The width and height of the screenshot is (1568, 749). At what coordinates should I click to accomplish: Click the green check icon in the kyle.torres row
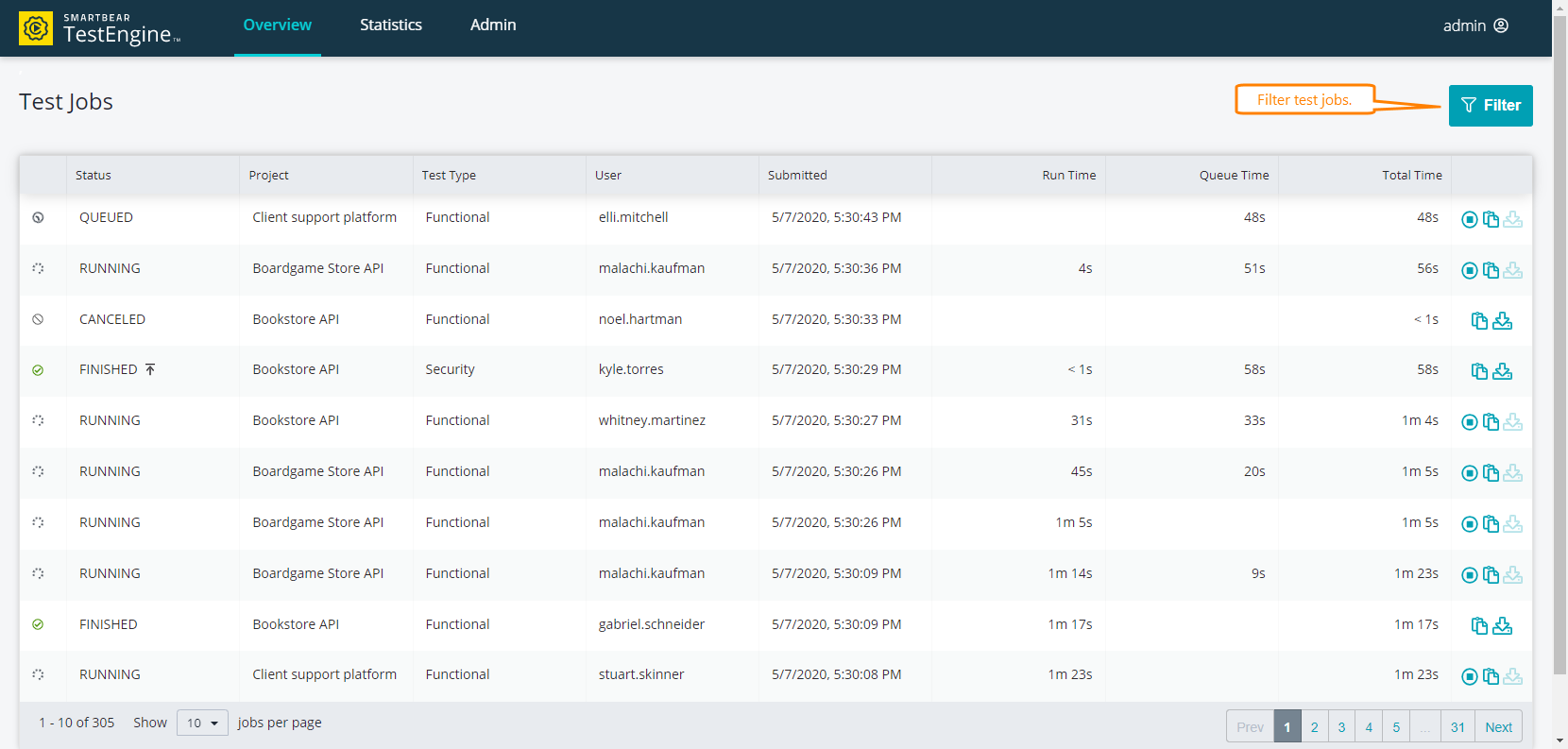point(38,370)
